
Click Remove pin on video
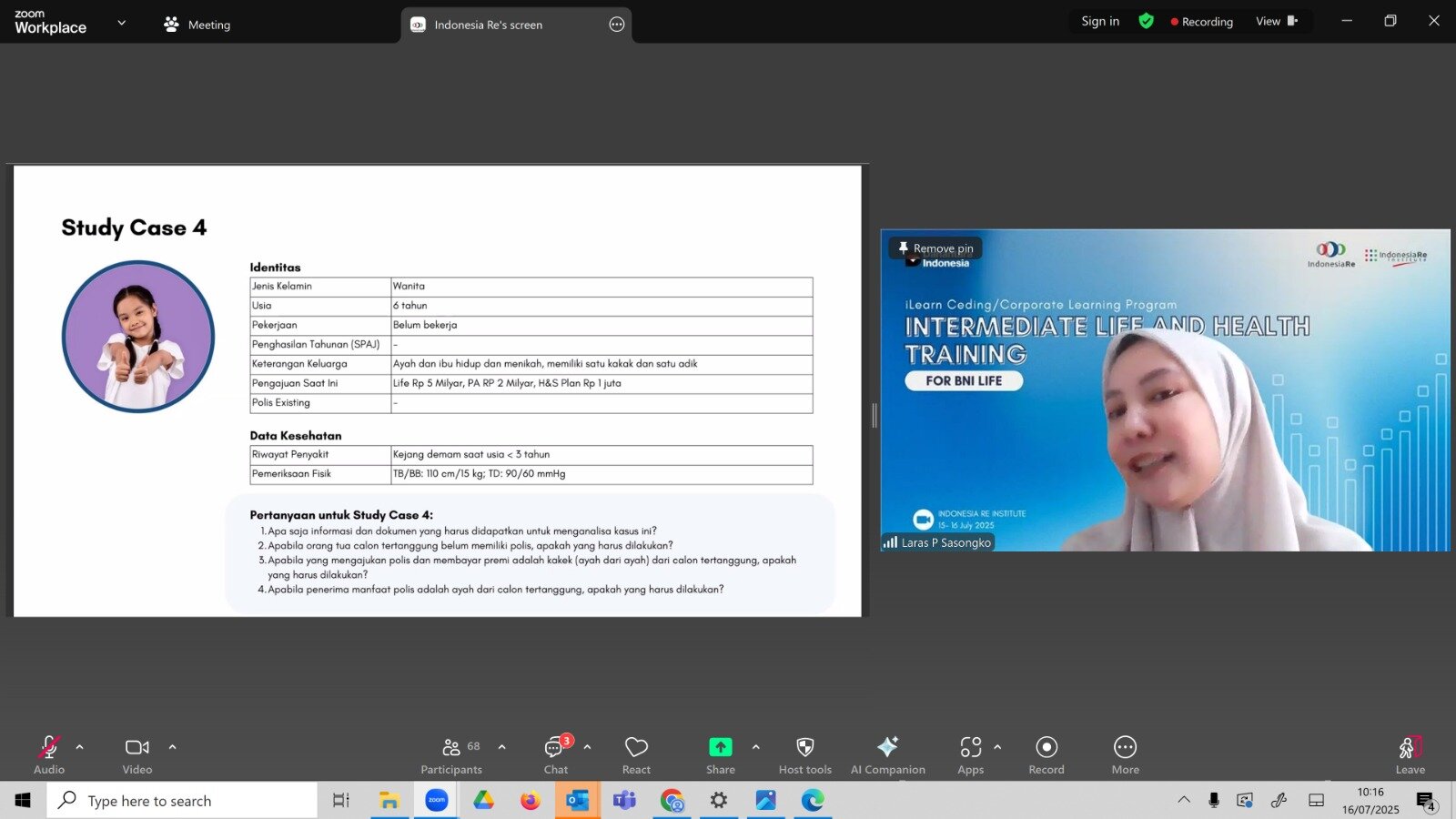coord(935,248)
